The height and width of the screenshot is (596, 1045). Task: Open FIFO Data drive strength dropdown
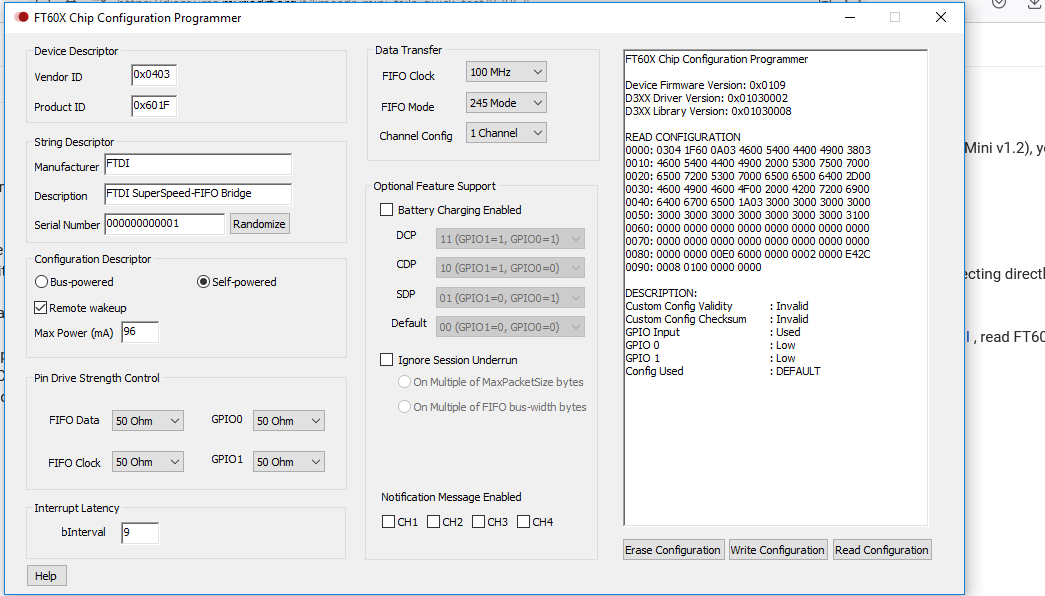click(x=147, y=421)
